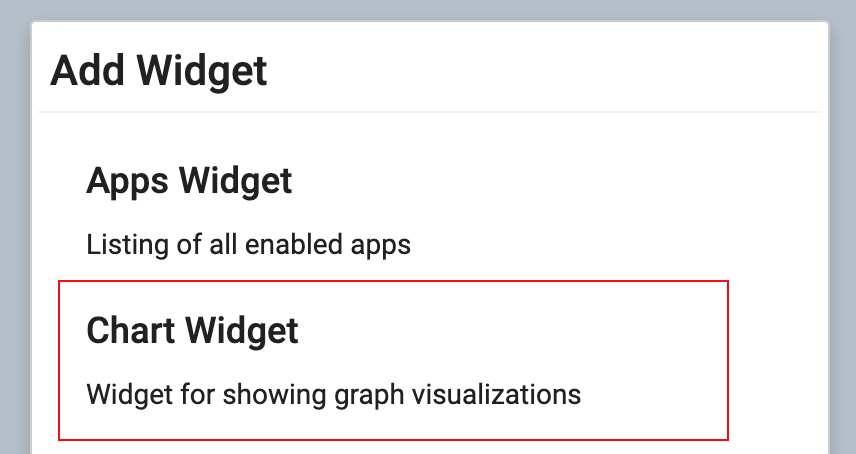Click the Chart Widget heading
Viewport: 856px width, 454px height.
click(192, 330)
